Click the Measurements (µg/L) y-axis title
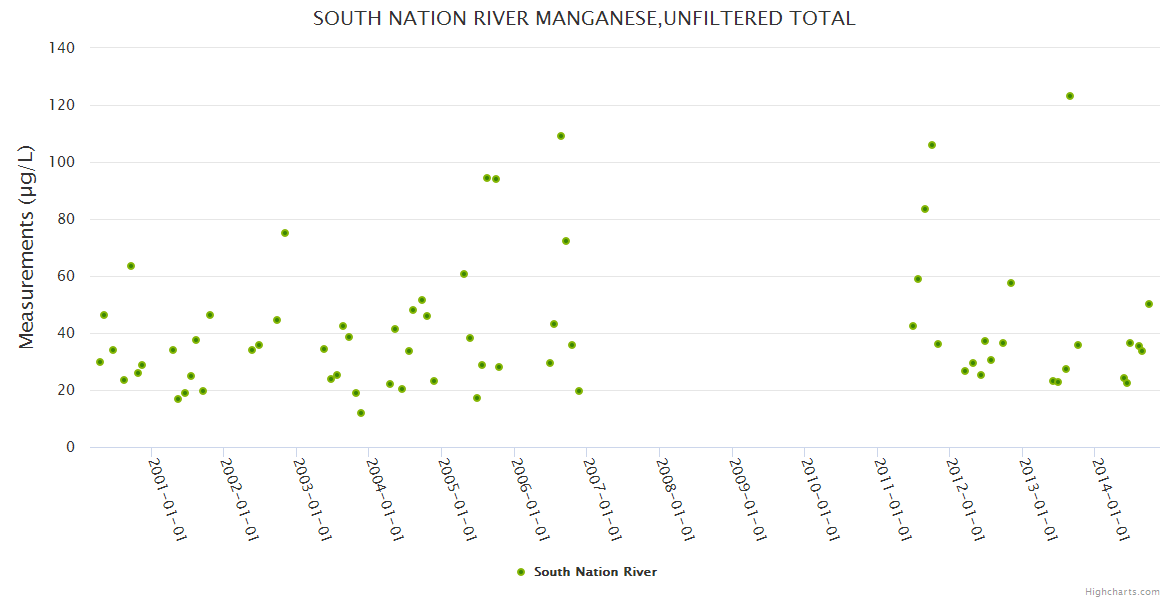 click(x=27, y=247)
